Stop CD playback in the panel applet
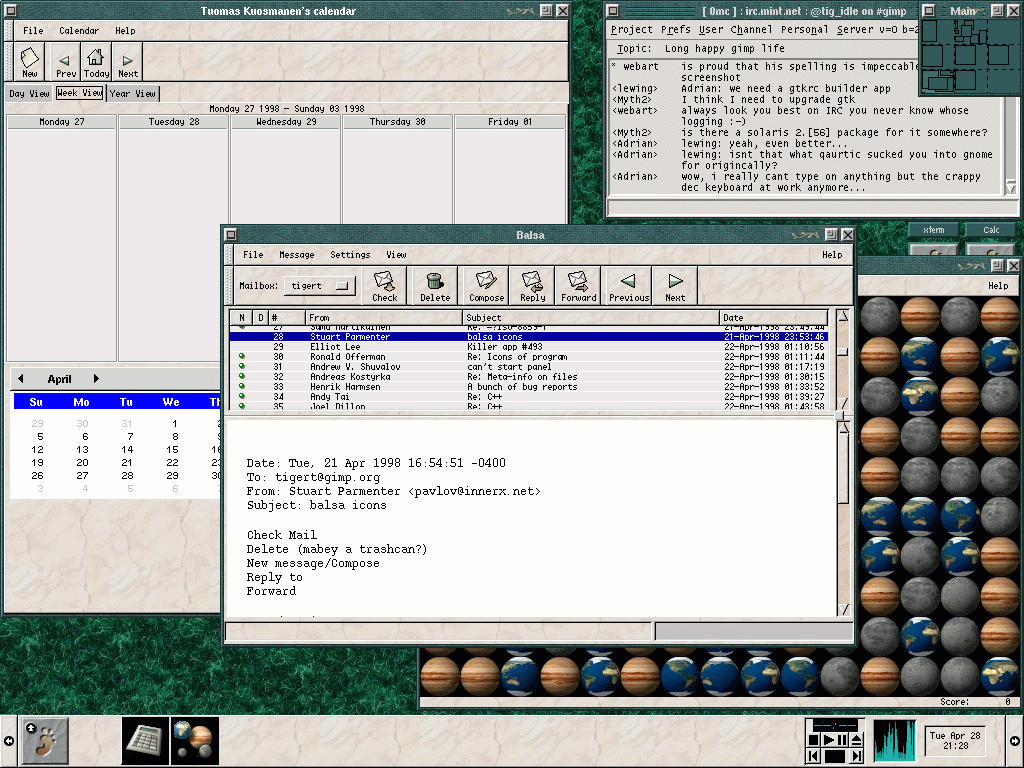 pyautogui.click(x=814, y=740)
